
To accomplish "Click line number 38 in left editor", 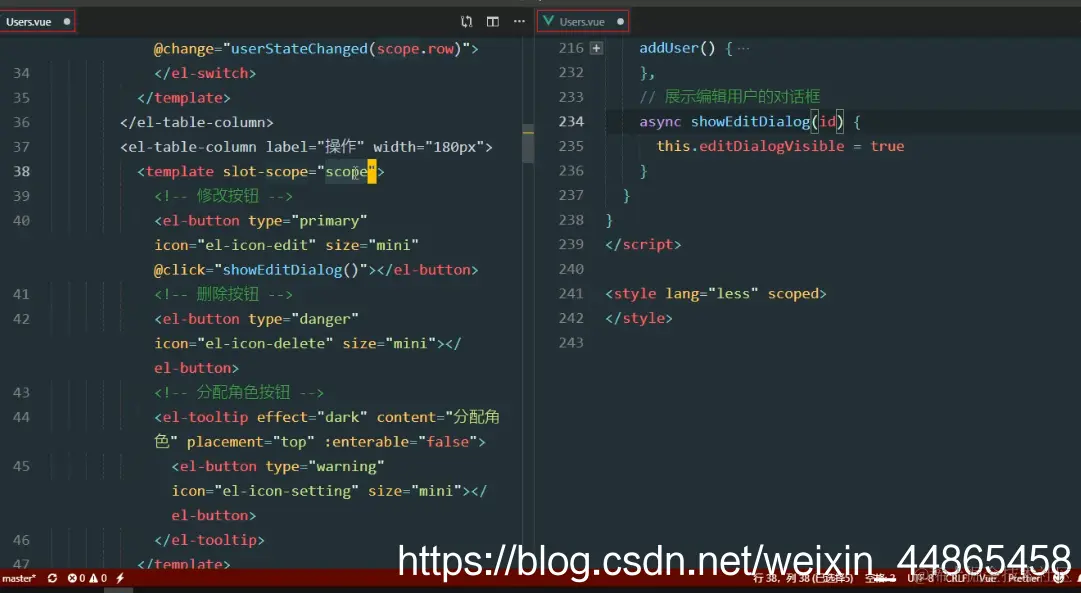I will (x=21, y=172).
